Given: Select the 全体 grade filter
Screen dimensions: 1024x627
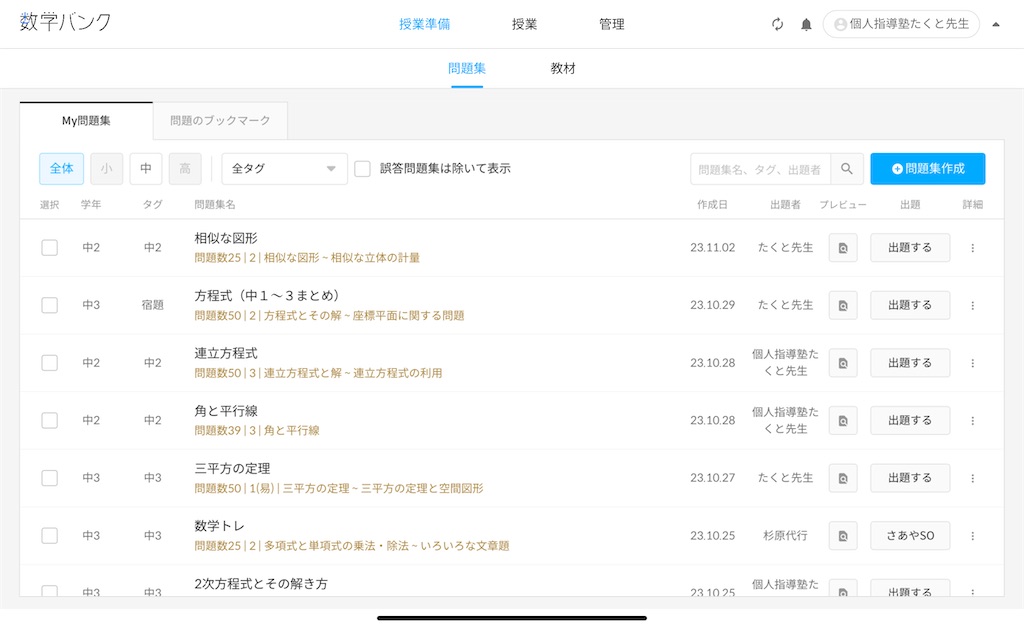Looking at the screenshot, I should click(x=61, y=169).
